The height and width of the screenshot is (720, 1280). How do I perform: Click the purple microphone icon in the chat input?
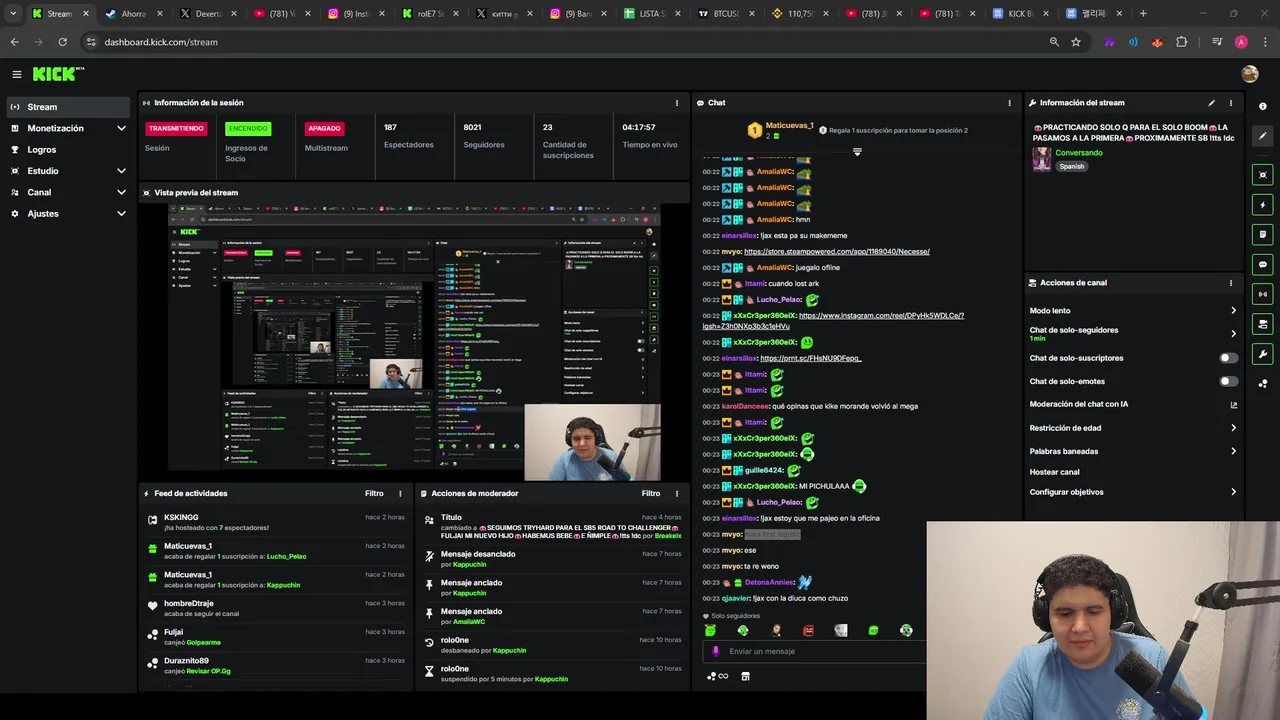(x=715, y=651)
